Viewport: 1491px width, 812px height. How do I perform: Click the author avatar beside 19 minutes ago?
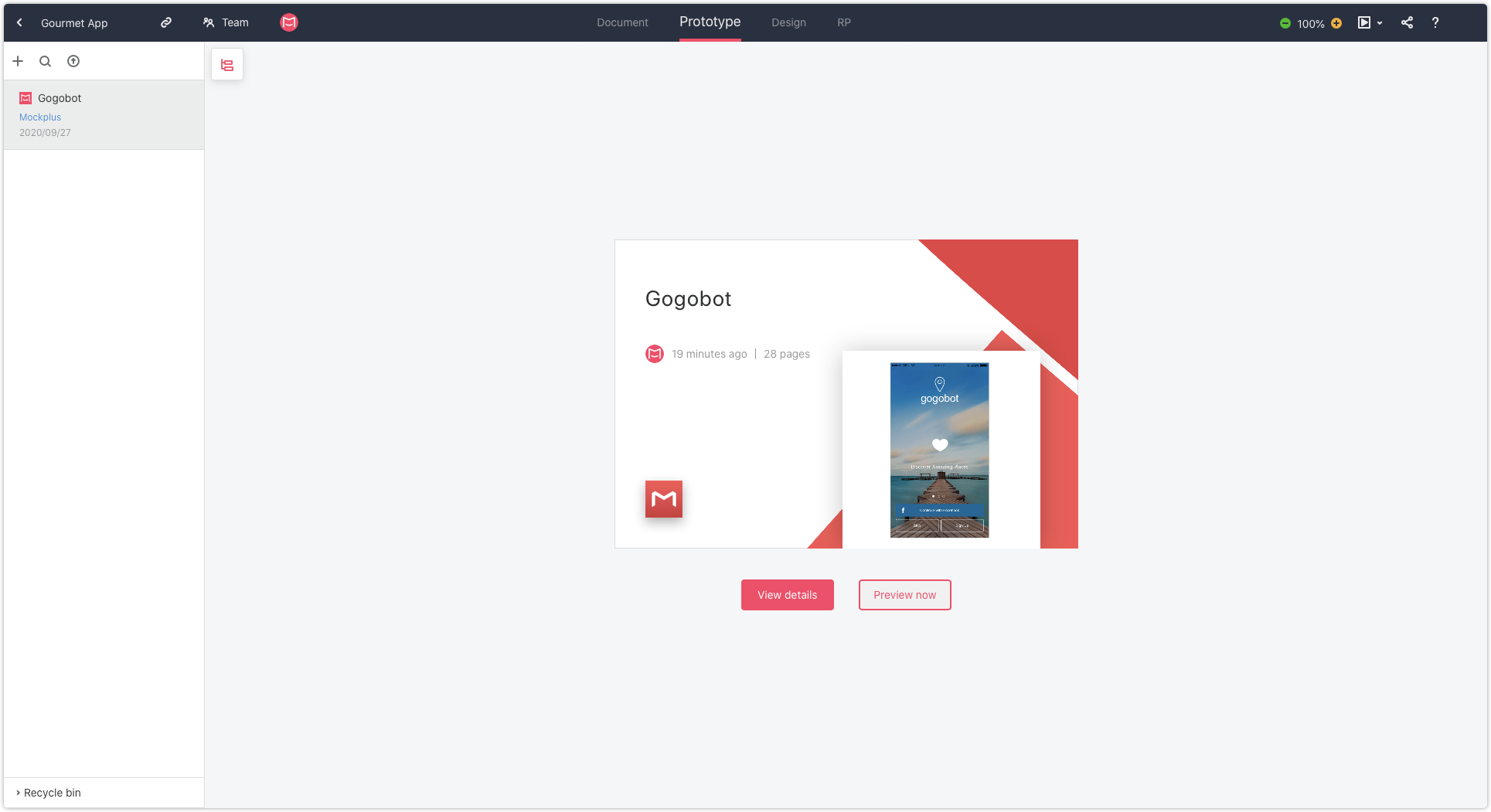(x=655, y=354)
